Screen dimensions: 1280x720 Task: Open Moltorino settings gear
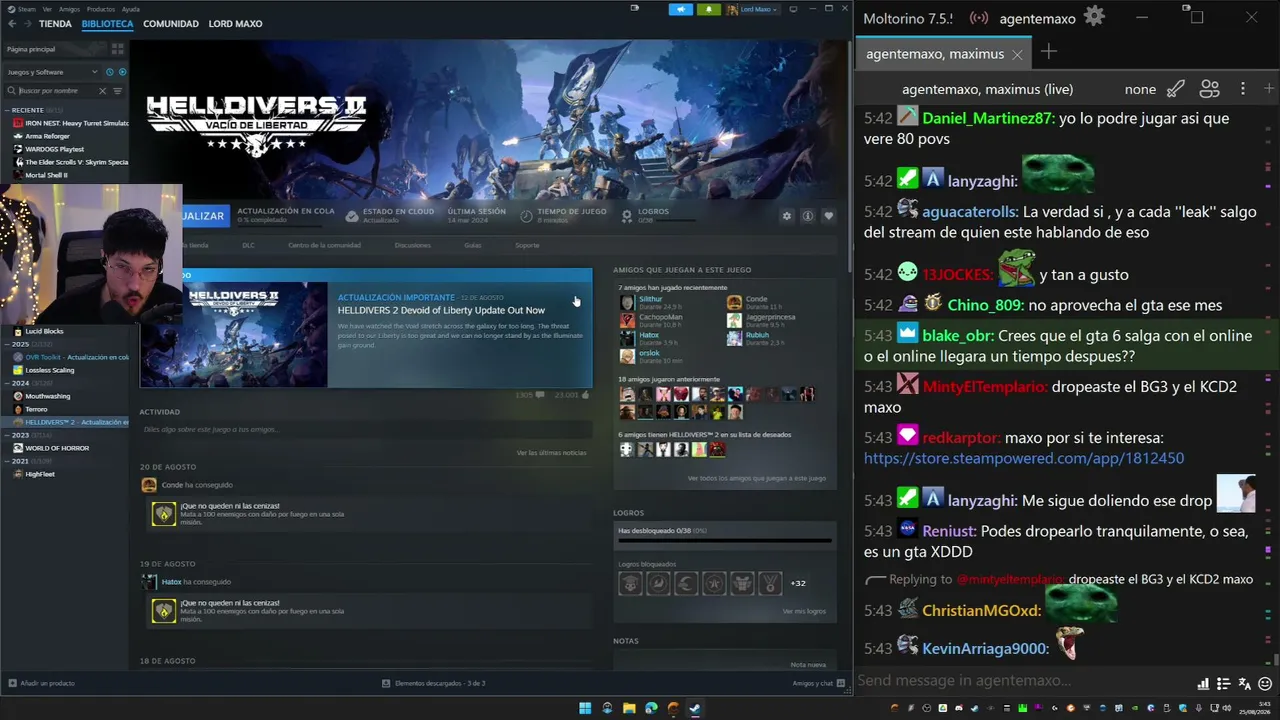click(x=1094, y=17)
